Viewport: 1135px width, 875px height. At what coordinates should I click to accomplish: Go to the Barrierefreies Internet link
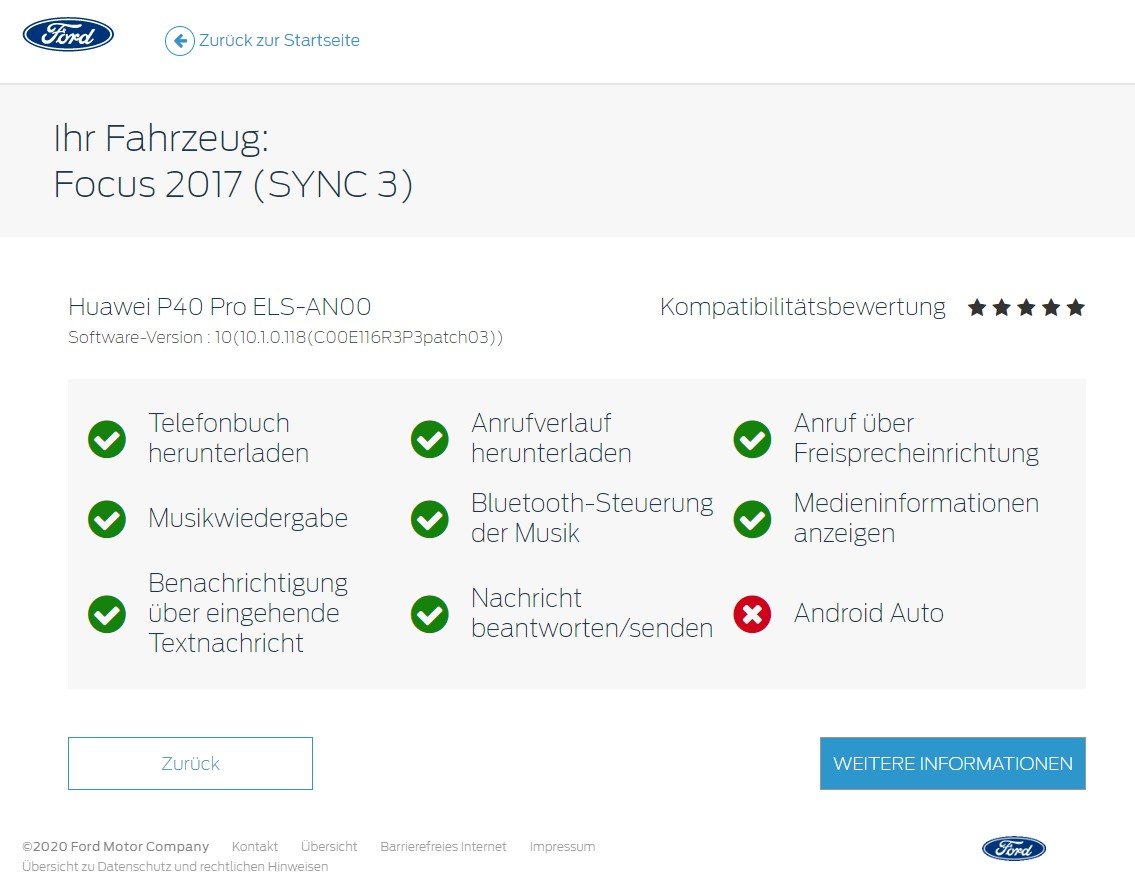pos(443,847)
